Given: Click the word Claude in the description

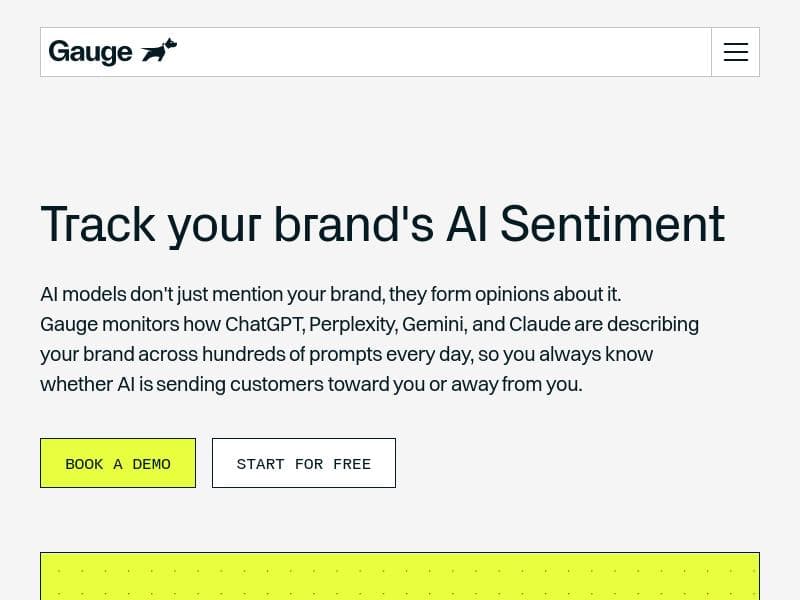Looking at the screenshot, I should [x=540, y=325].
